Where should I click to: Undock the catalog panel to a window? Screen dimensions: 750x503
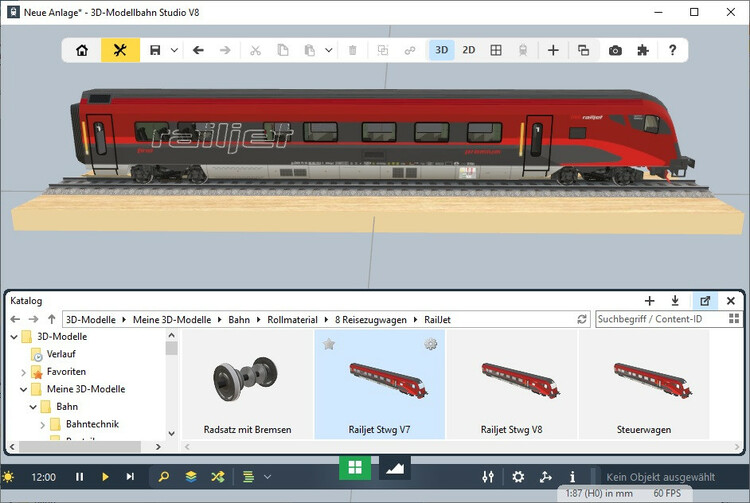click(x=705, y=301)
